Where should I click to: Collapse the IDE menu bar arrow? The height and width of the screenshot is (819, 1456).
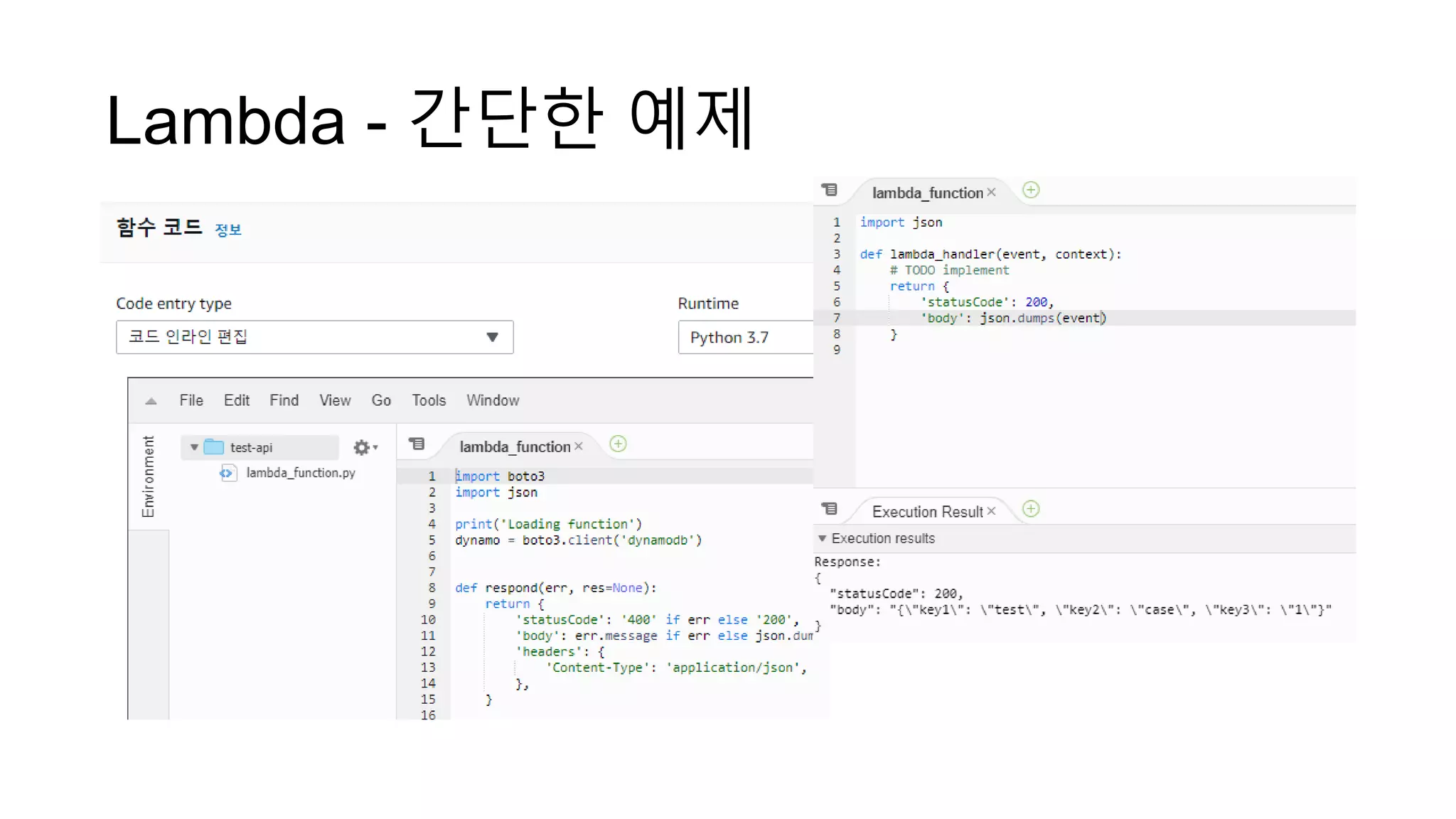[151, 401]
